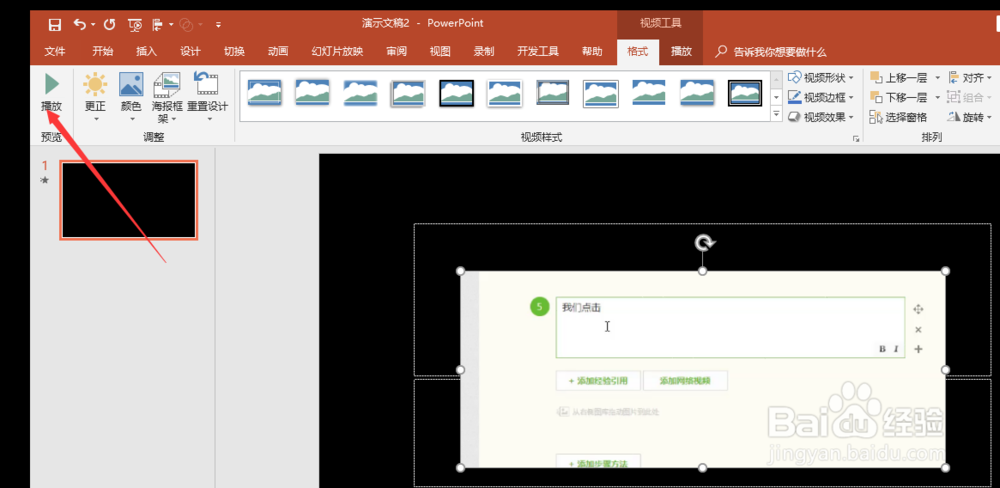Switch to the 帮助 (Help) tab
1000x488 pixels.
coord(592,52)
